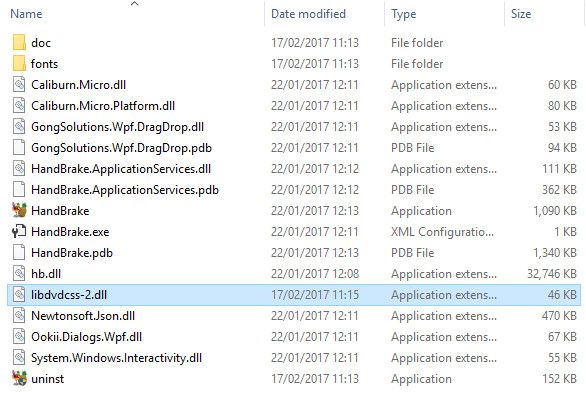Click the System.Windows.Interactivity.dll file icon

point(19,357)
